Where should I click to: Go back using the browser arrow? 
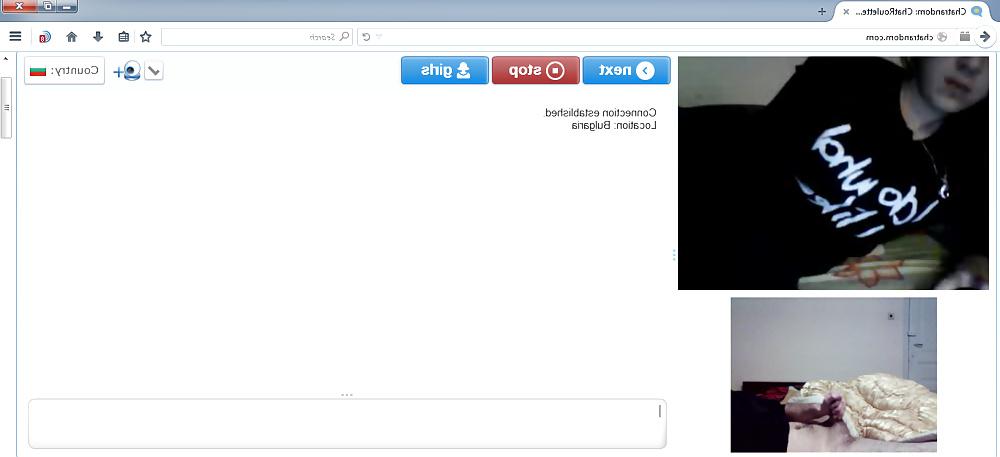coord(984,37)
